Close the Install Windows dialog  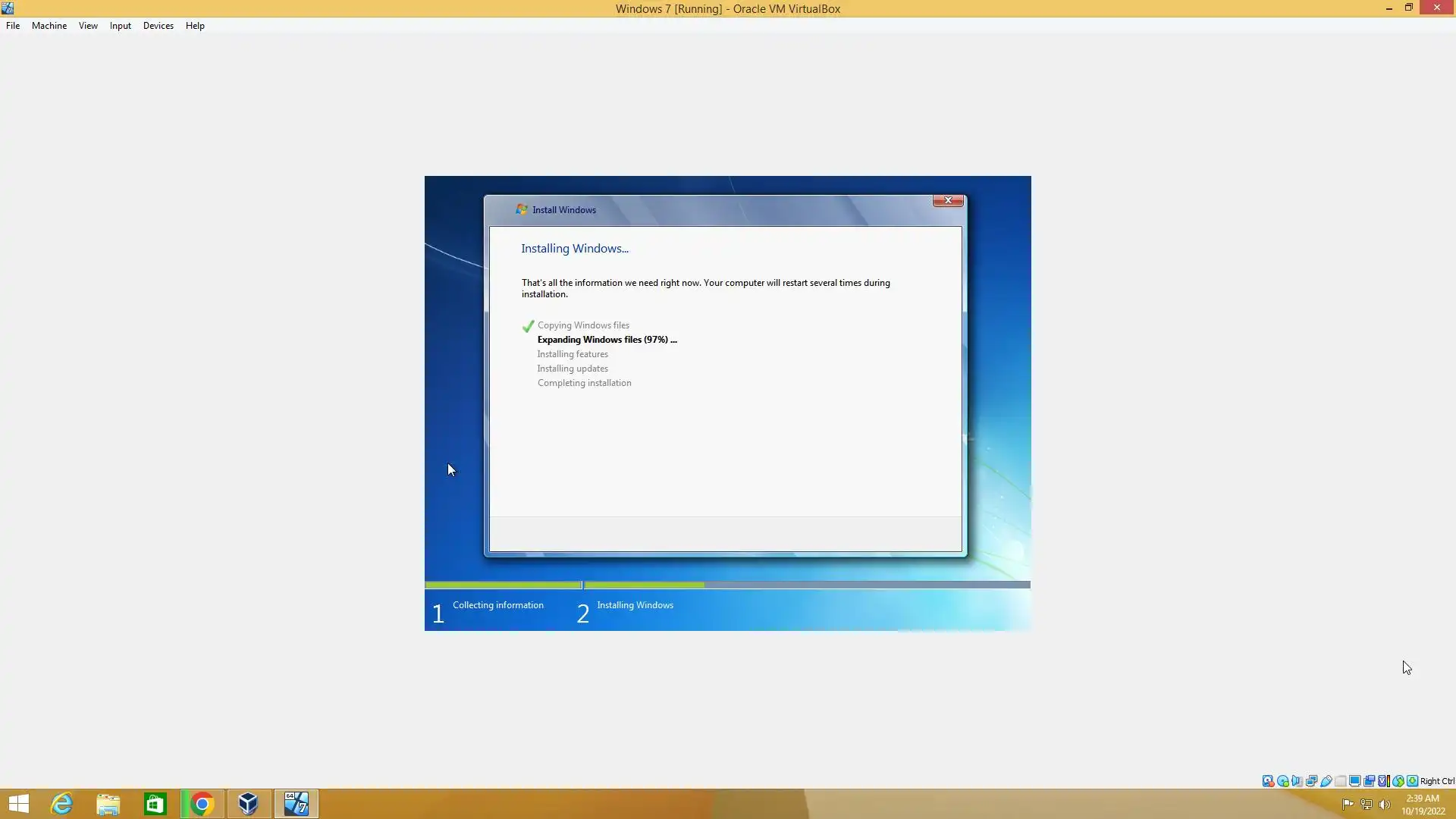[x=947, y=200]
